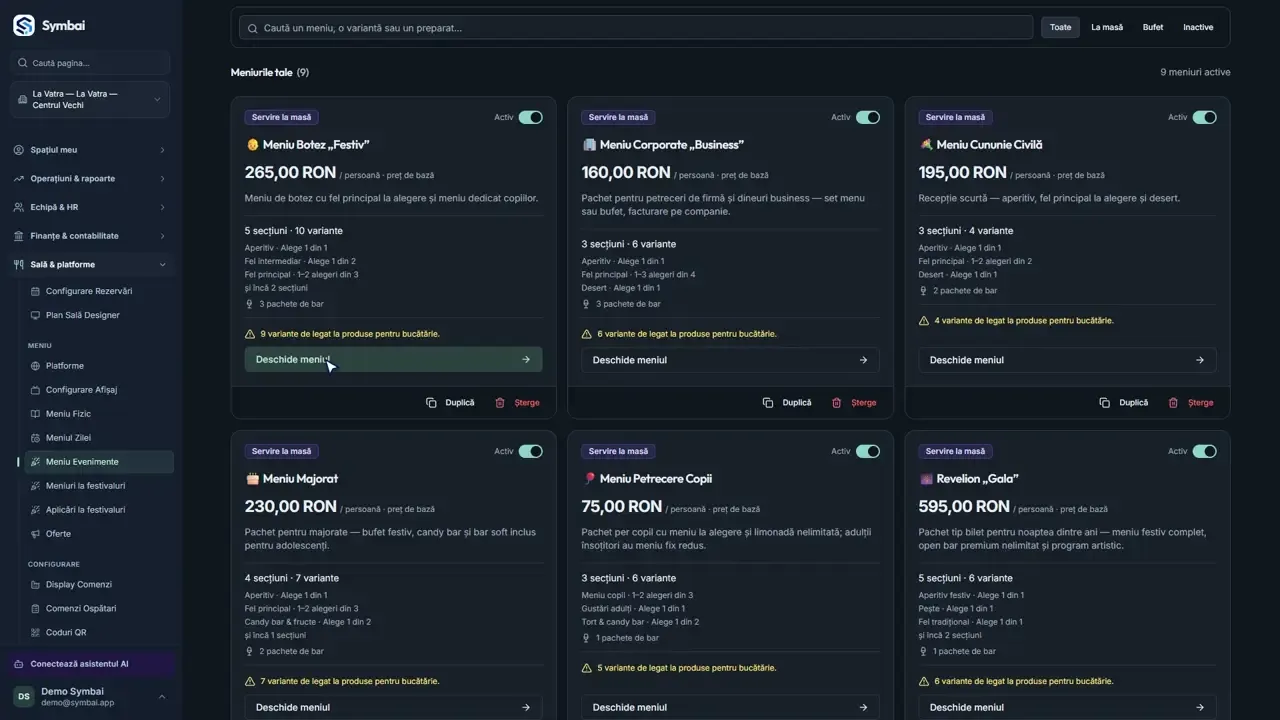Click the Comenzi Ospătari sidebar icon

[36, 608]
